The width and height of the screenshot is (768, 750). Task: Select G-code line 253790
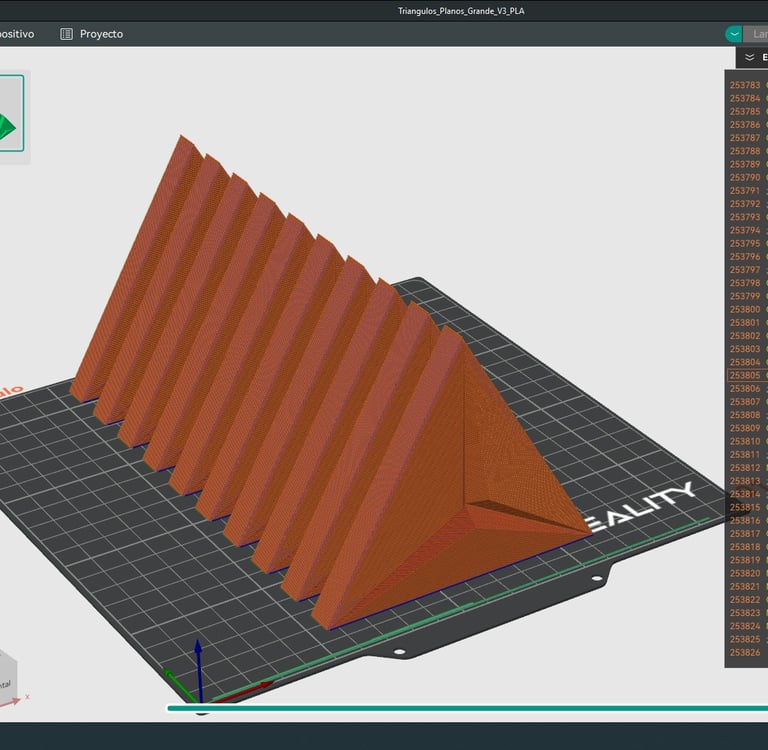745,177
